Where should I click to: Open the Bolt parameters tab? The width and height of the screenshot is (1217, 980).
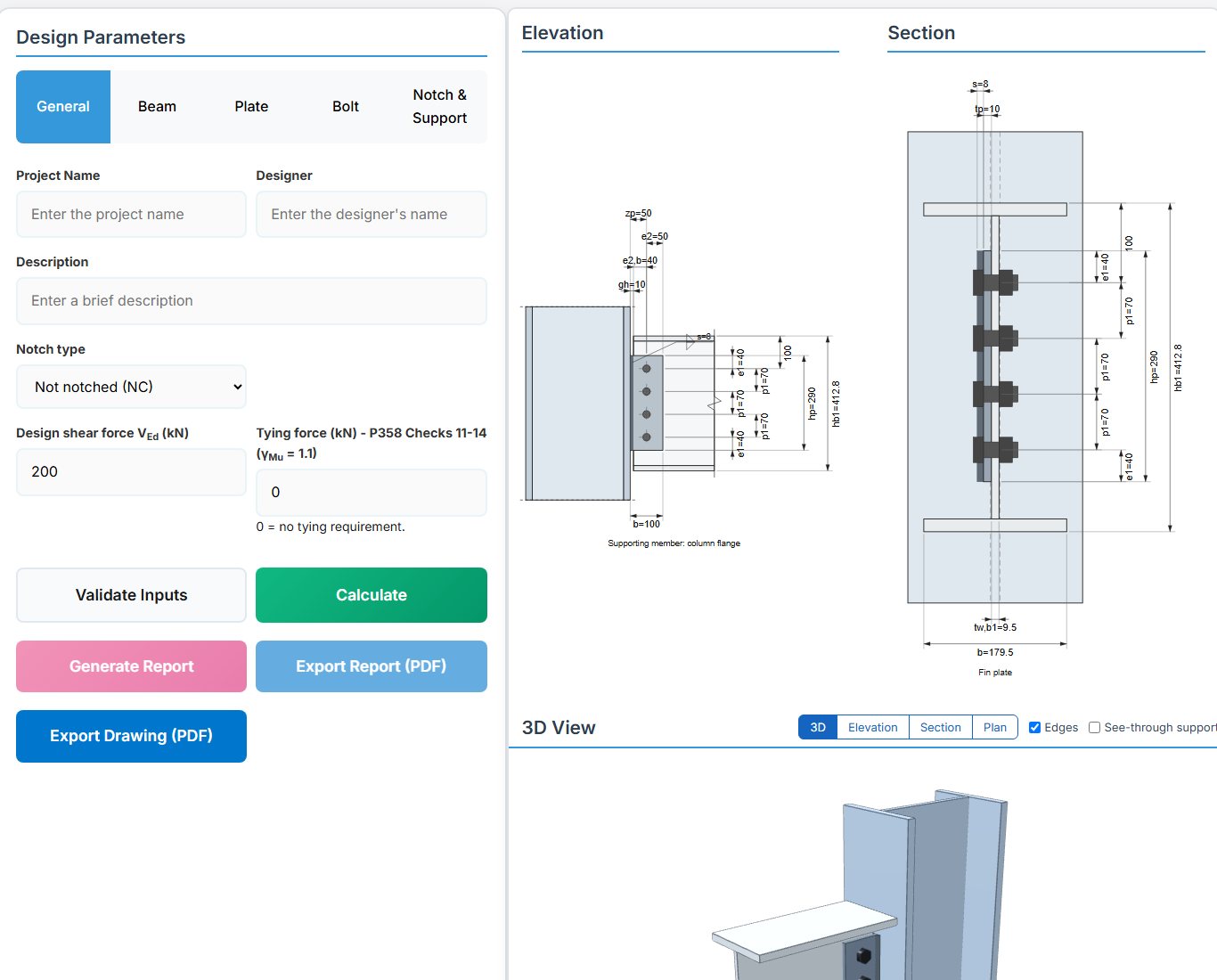pos(346,107)
